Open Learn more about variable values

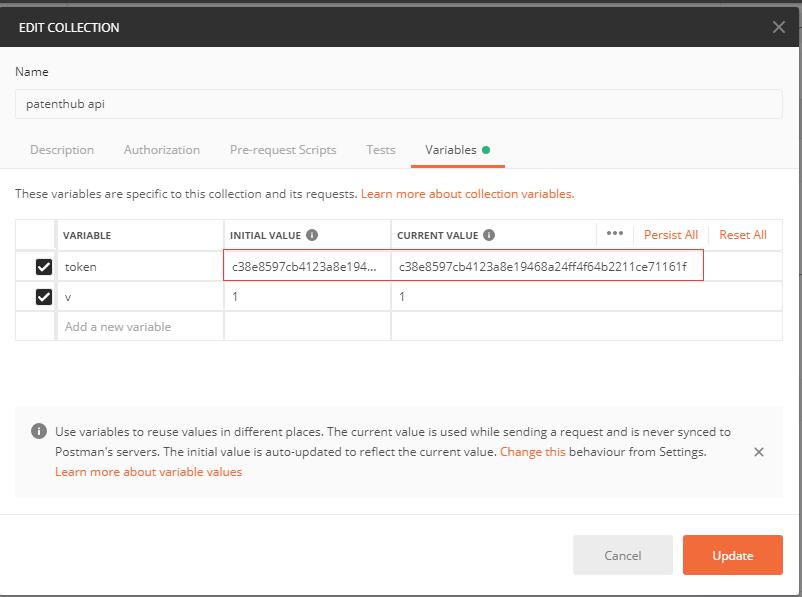pos(148,472)
